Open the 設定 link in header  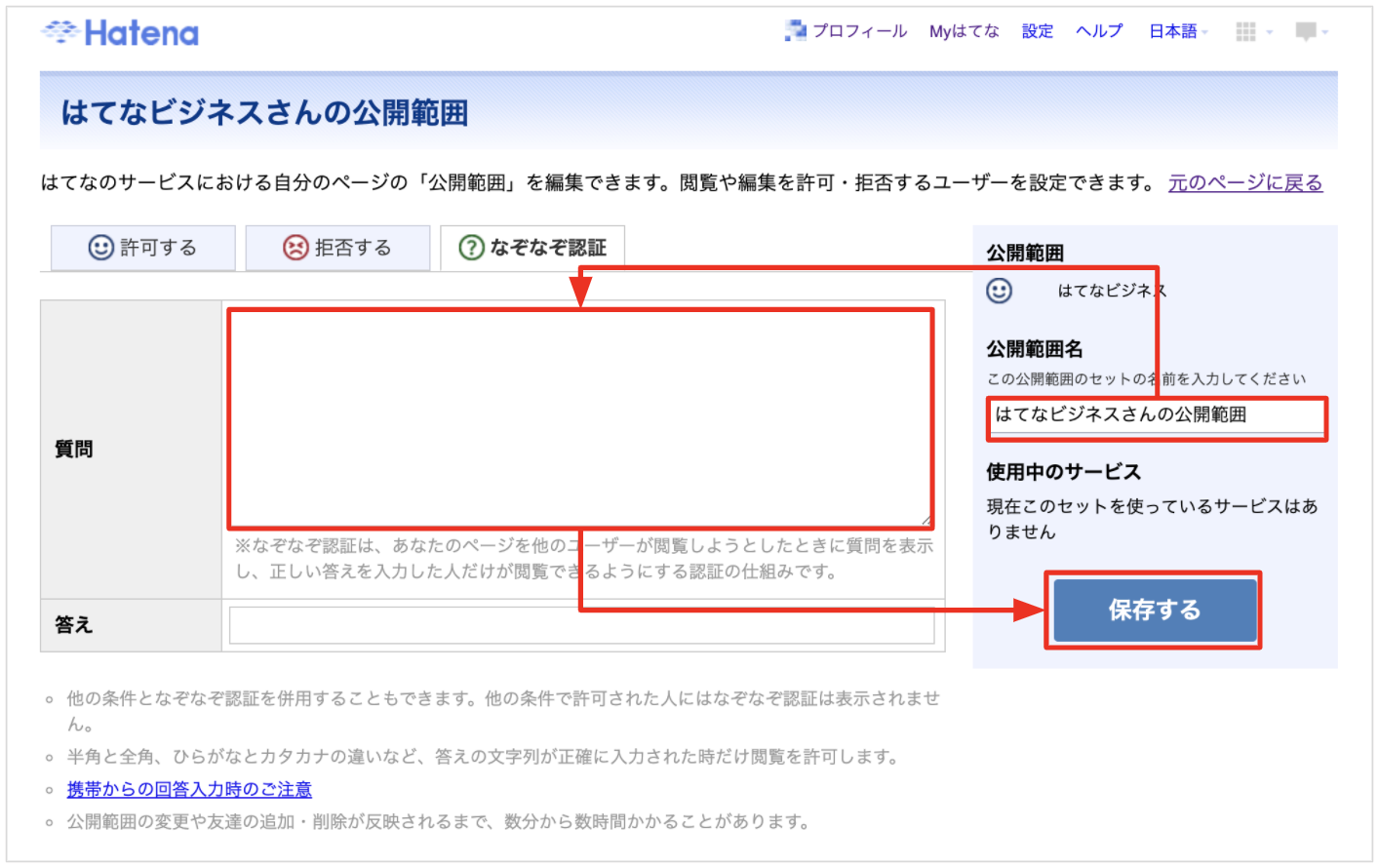click(x=1038, y=31)
